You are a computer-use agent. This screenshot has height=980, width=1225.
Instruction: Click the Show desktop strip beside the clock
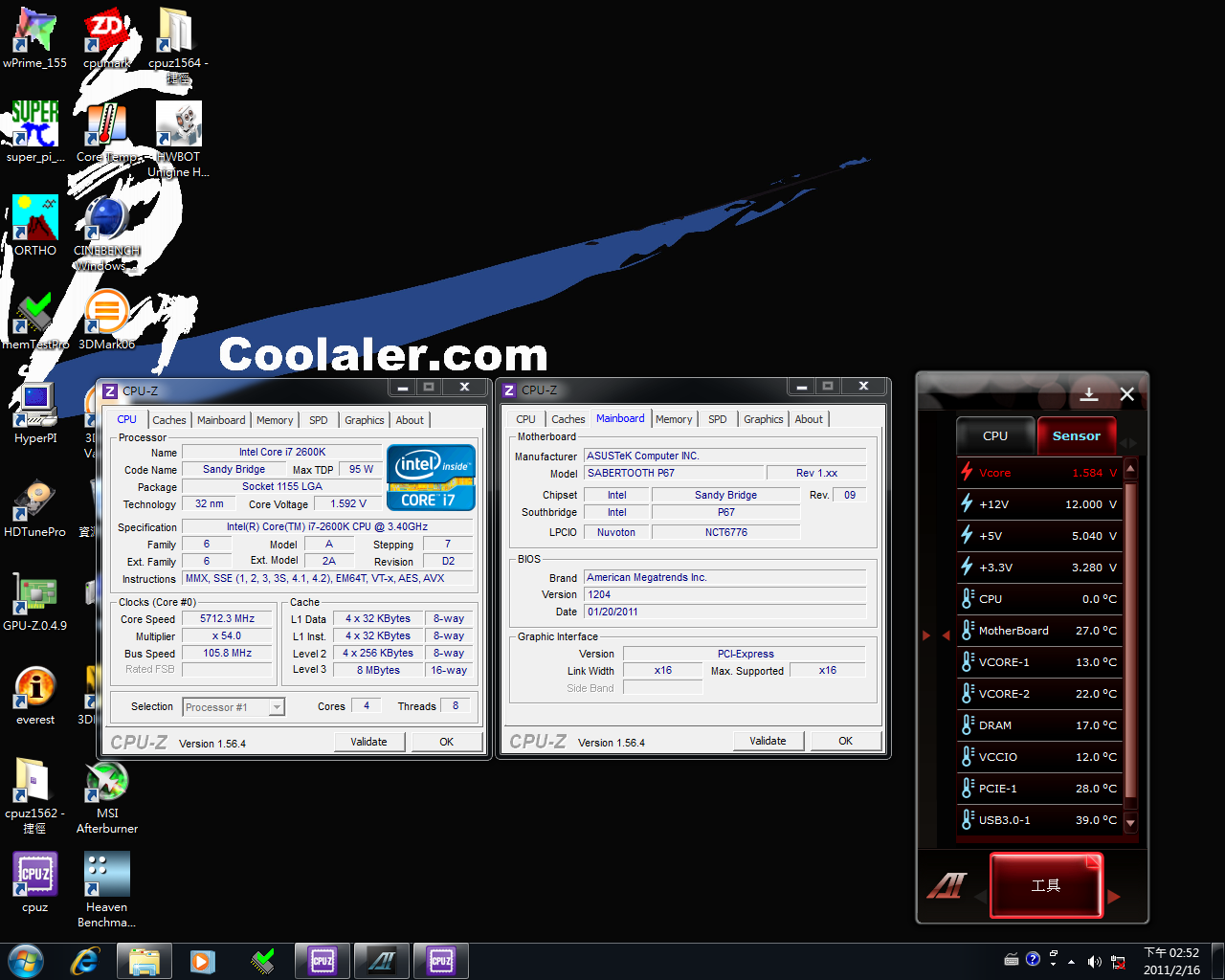click(1217, 961)
